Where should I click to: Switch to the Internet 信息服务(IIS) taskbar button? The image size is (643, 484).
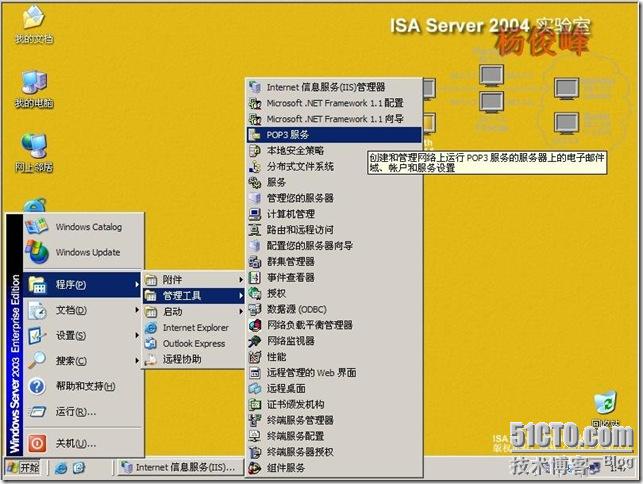coord(180,467)
